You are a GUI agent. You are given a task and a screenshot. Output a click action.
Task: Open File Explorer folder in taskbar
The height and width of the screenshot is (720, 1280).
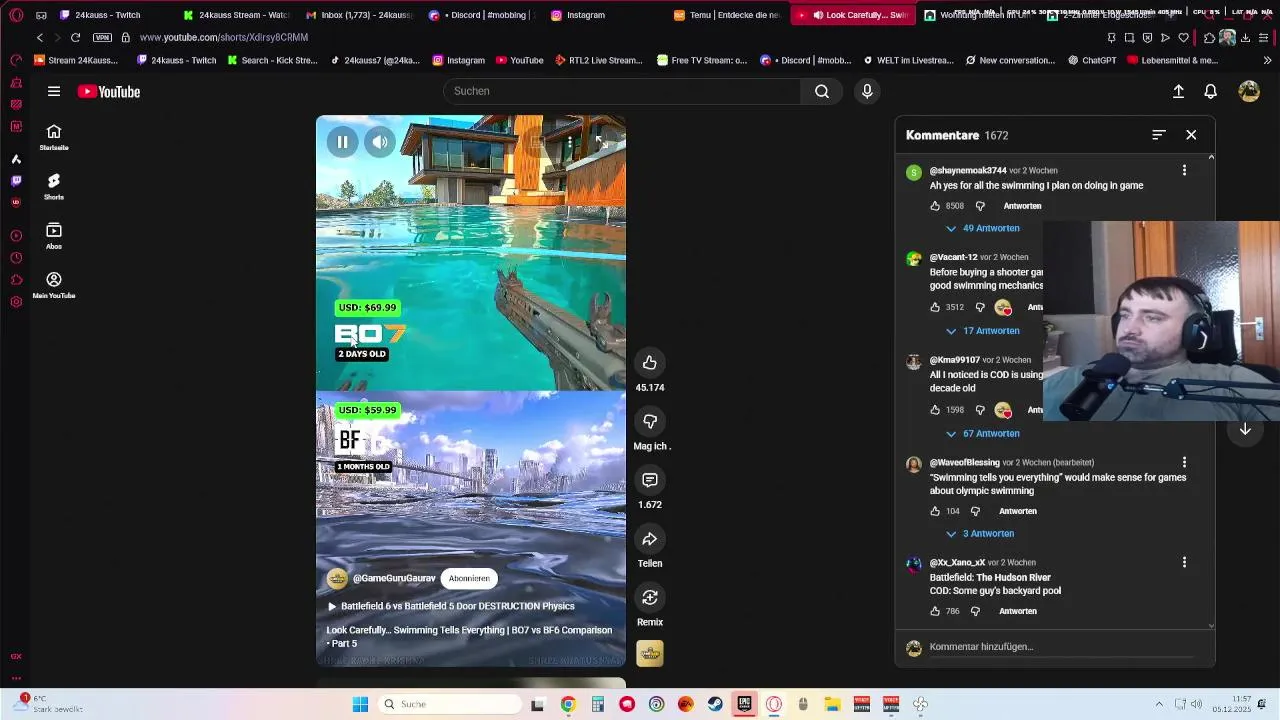click(832, 704)
